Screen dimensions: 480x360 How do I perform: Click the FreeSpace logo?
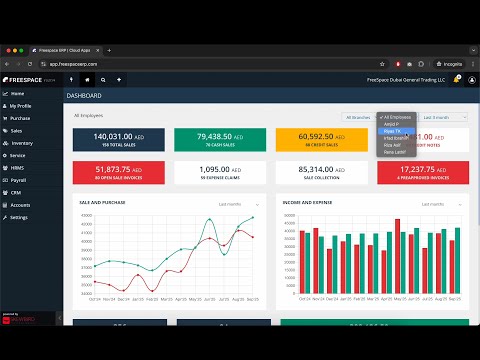[x=29, y=80]
